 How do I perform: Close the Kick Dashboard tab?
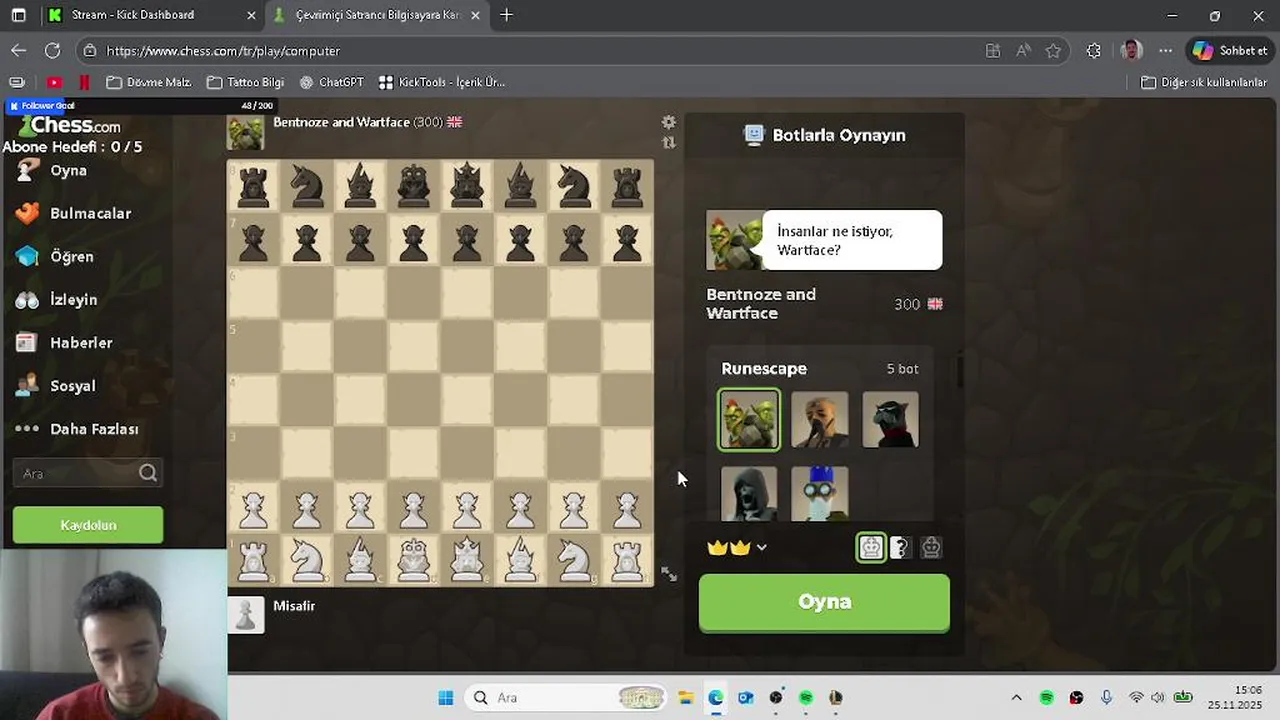[251, 15]
